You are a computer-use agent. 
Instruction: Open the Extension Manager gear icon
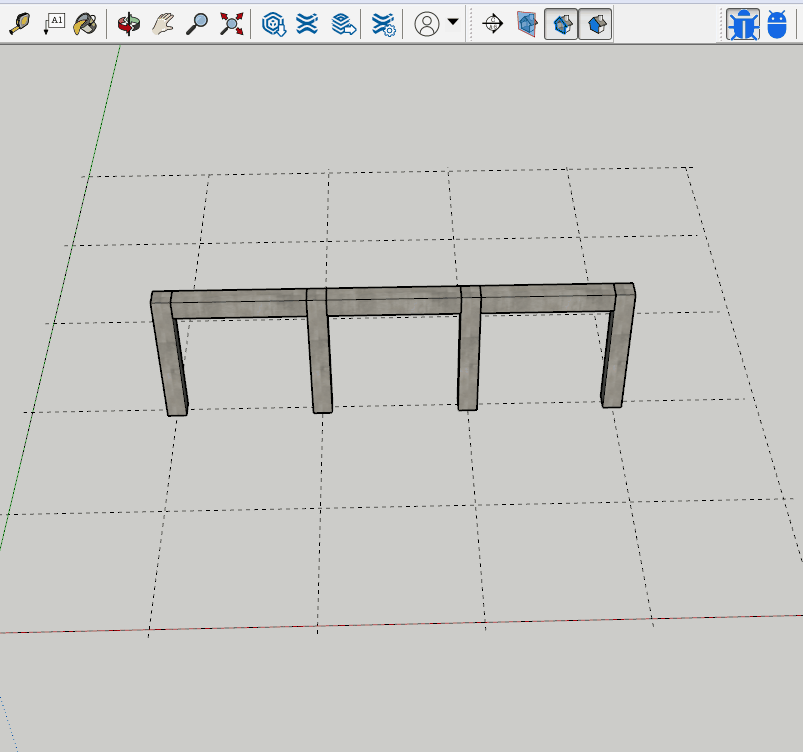point(383,24)
